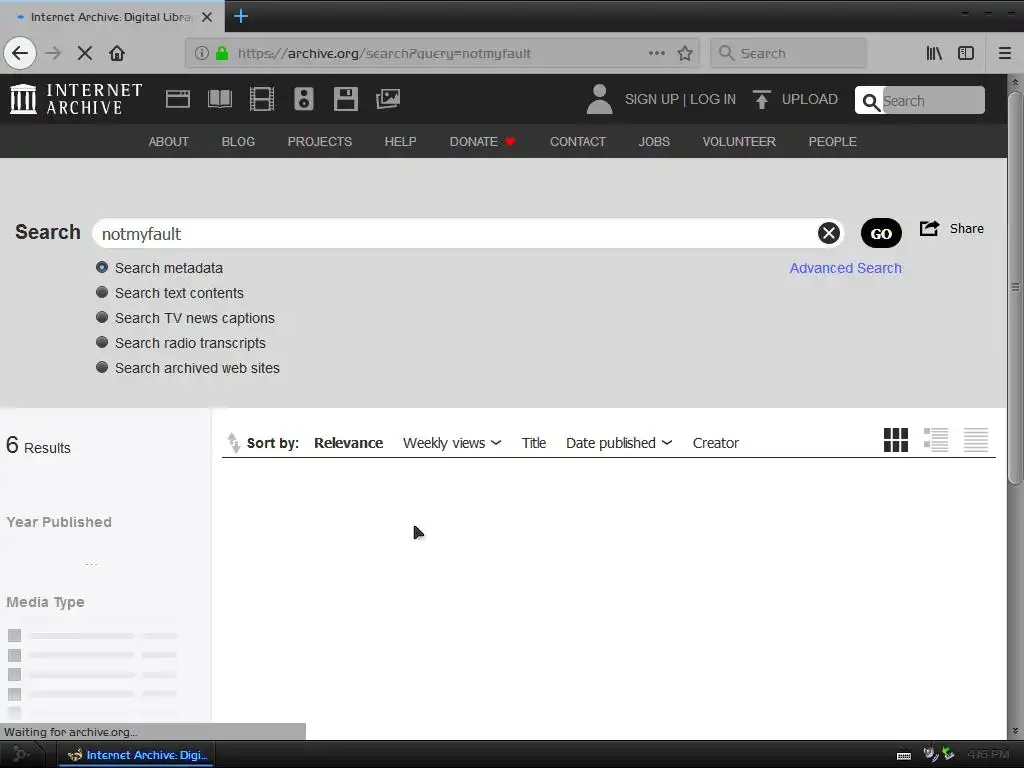The width and height of the screenshot is (1024, 768).
Task: Click the UPLOAD link
Action: 809,99
